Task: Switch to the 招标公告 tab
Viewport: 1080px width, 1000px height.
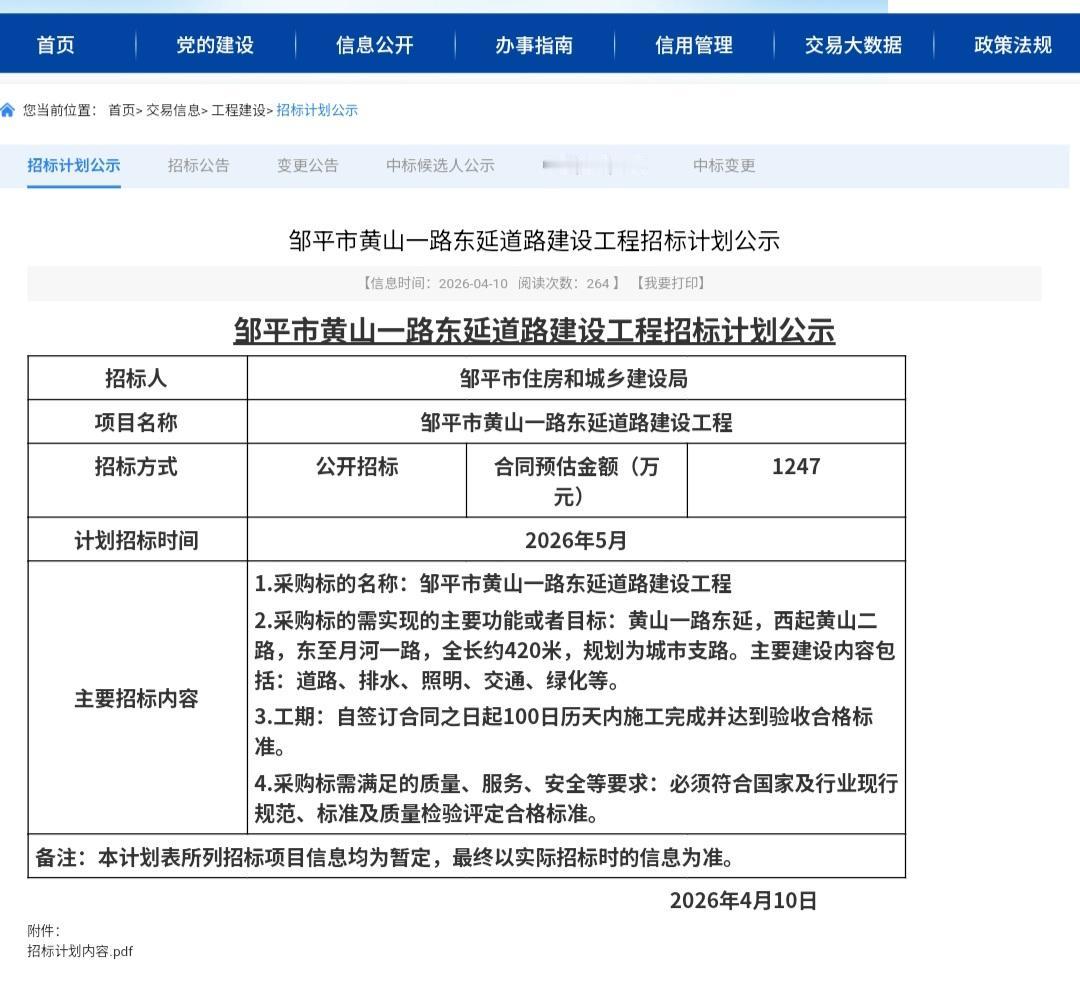Action: (x=198, y=165)
